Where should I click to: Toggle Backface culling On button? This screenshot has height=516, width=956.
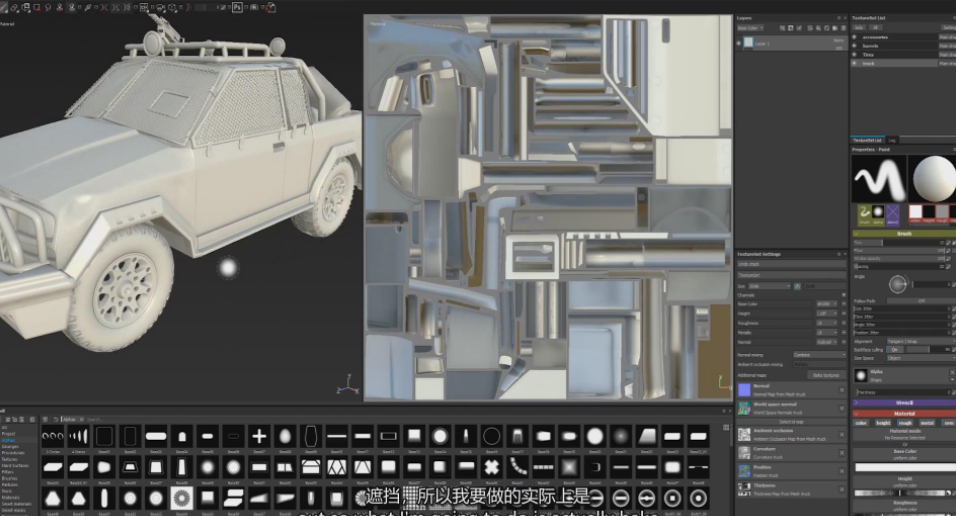click(x=896, y=350)
